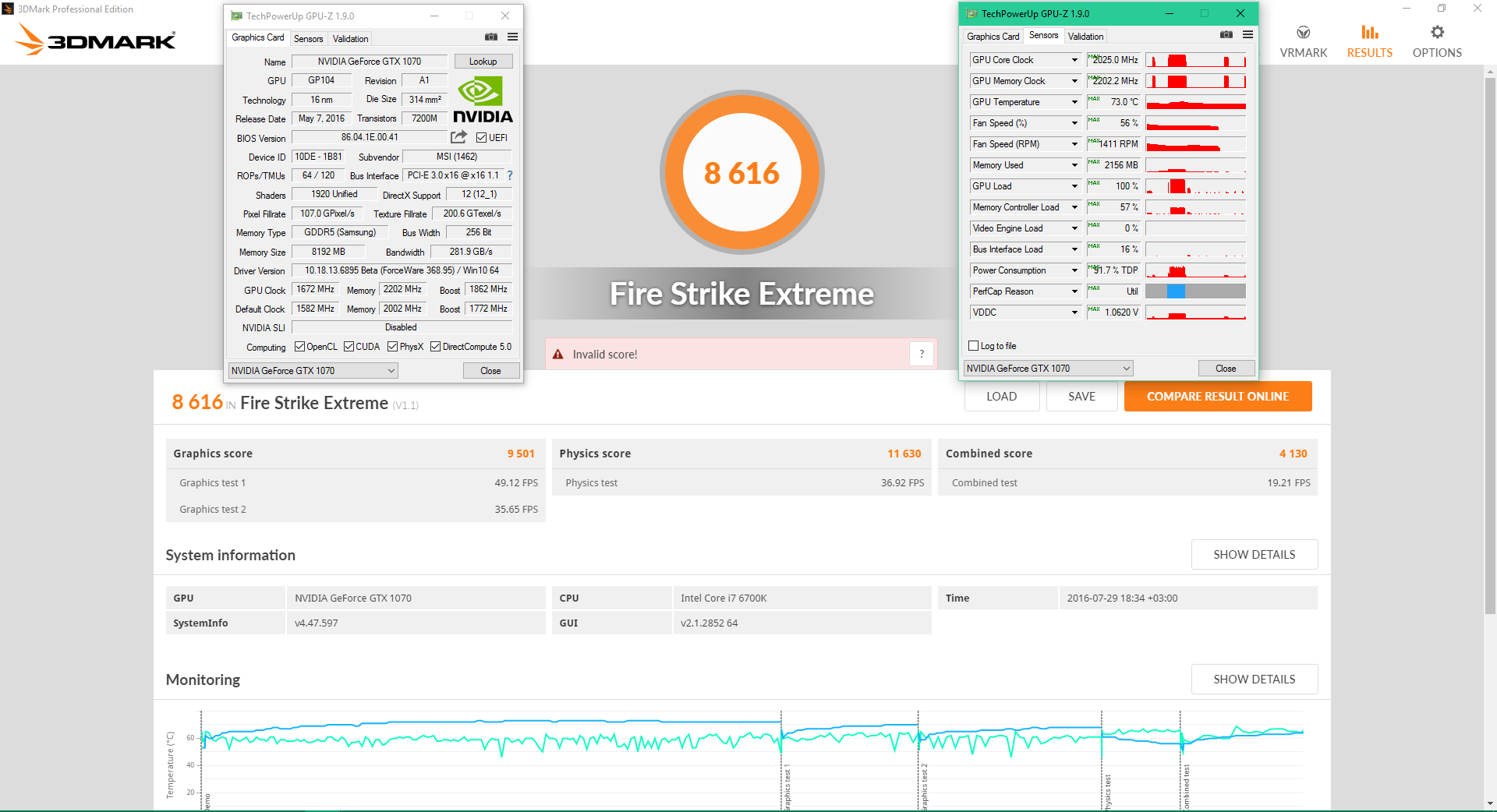The width and height of the screenshot is (1497, 812).
Task: Click COMPARE RESULT ONLINE button
Action: pos(1218,396)
